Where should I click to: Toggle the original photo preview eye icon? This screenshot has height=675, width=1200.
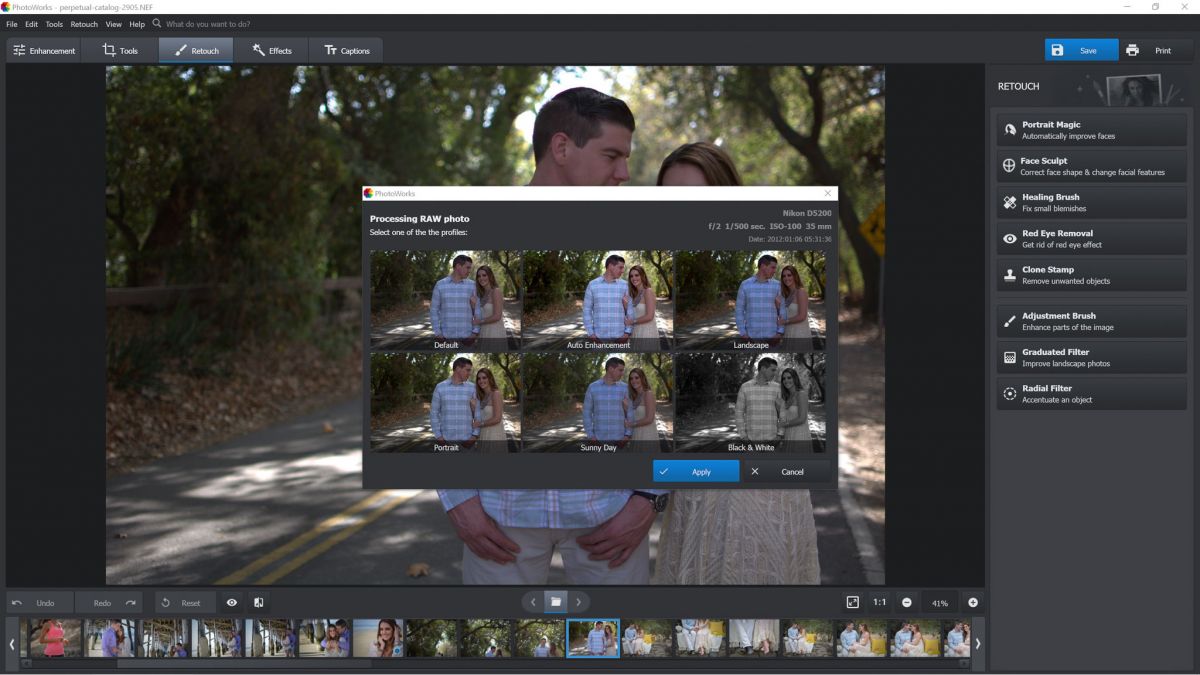tap(232, 602)
